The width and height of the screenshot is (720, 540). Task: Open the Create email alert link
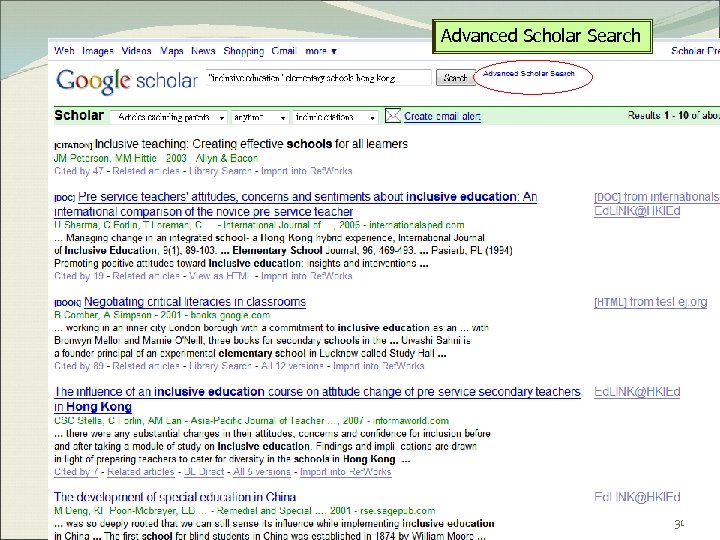point(442,117)
